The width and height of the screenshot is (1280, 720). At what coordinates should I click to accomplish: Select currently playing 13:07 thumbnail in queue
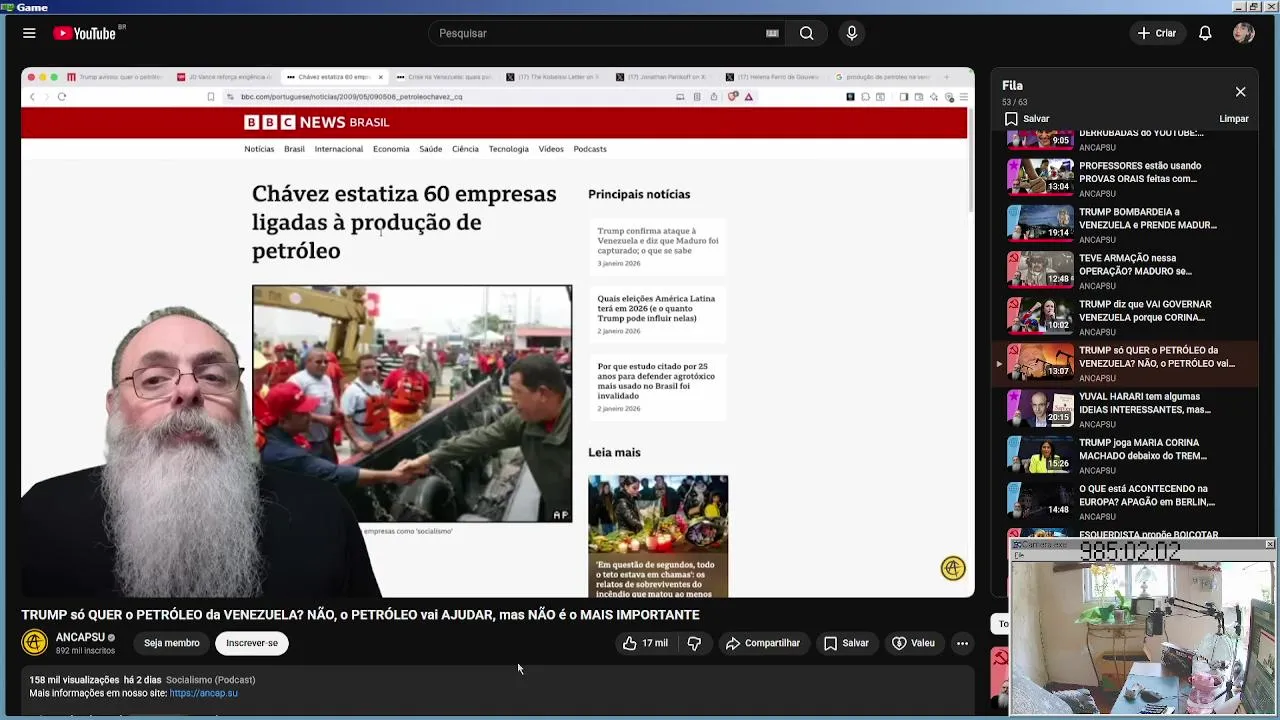(x=1040, y=360)
